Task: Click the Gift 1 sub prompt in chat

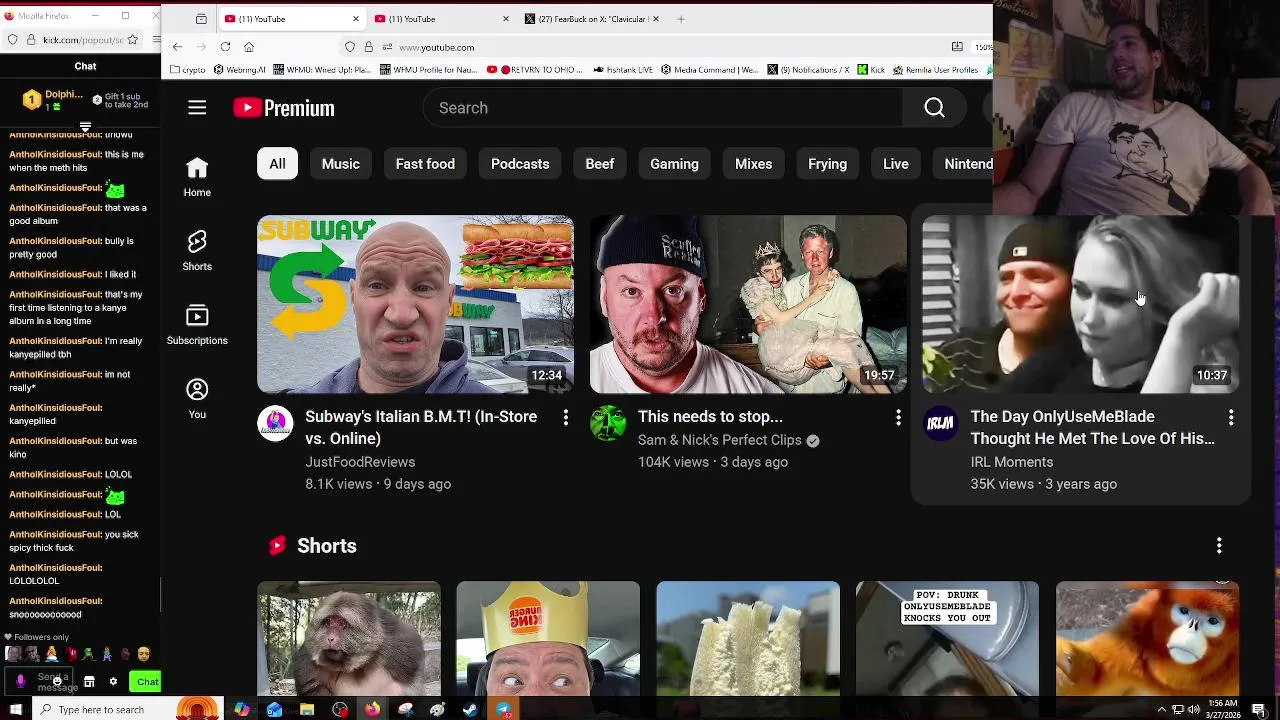Action: 120,101
